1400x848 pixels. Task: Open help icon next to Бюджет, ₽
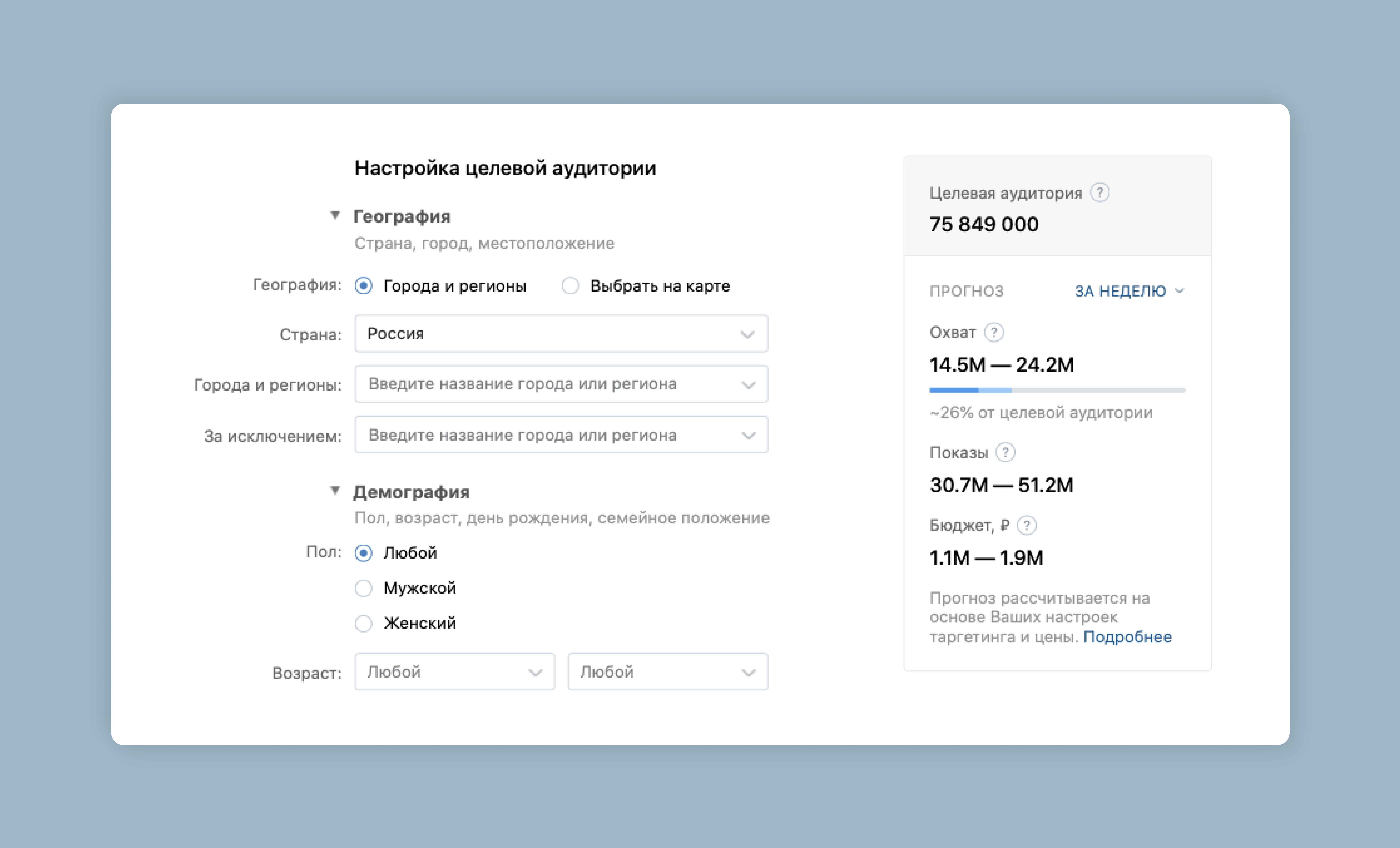pos(1027,525)
